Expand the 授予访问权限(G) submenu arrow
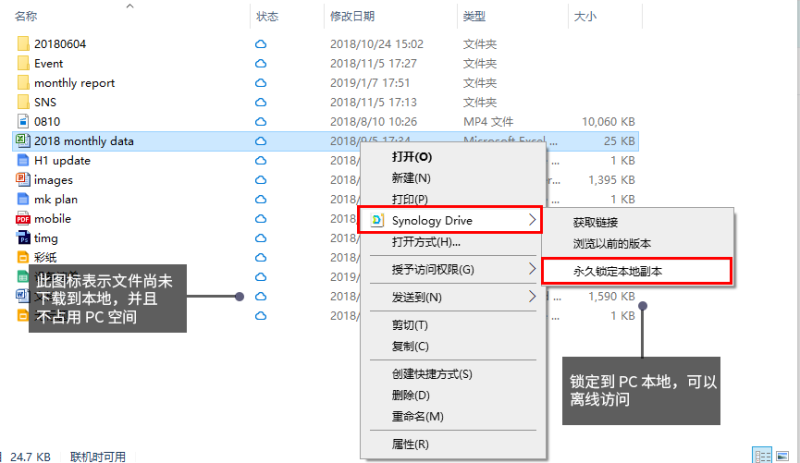 [532, 269]
